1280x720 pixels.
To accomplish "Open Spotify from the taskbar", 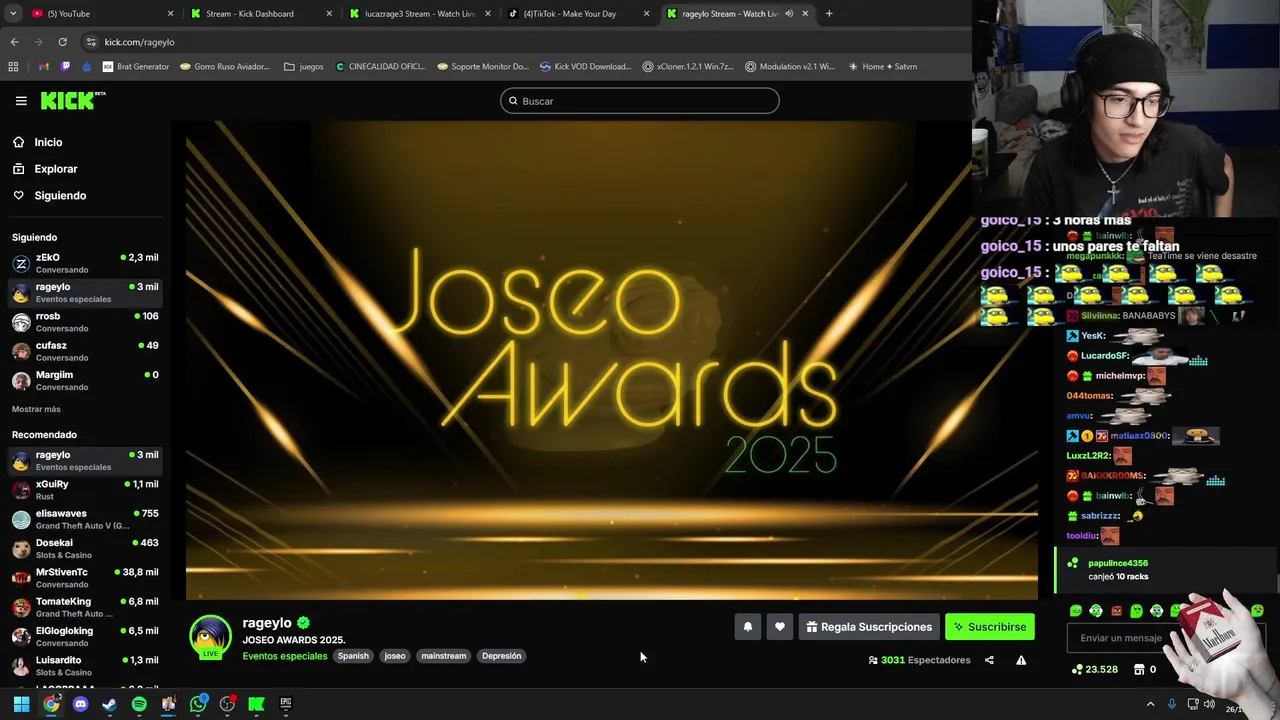I will click(x=139, y=704).
